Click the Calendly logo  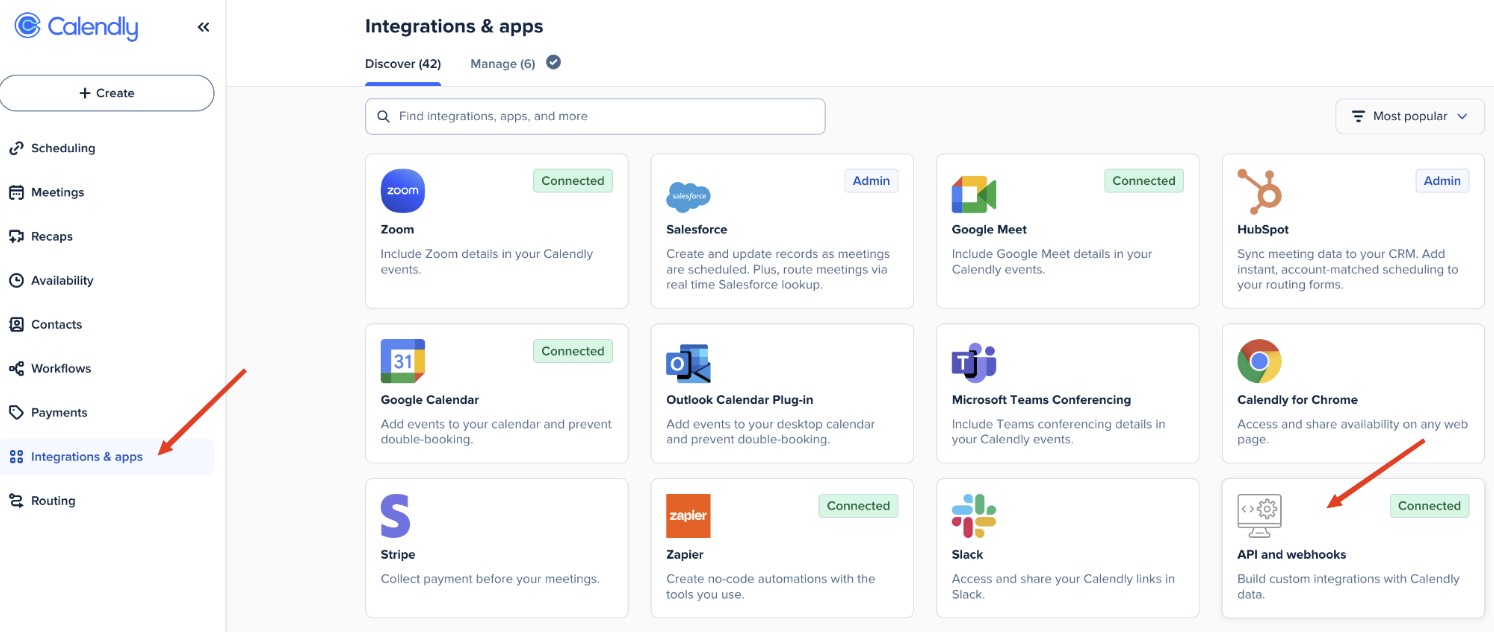click(76, 27)
